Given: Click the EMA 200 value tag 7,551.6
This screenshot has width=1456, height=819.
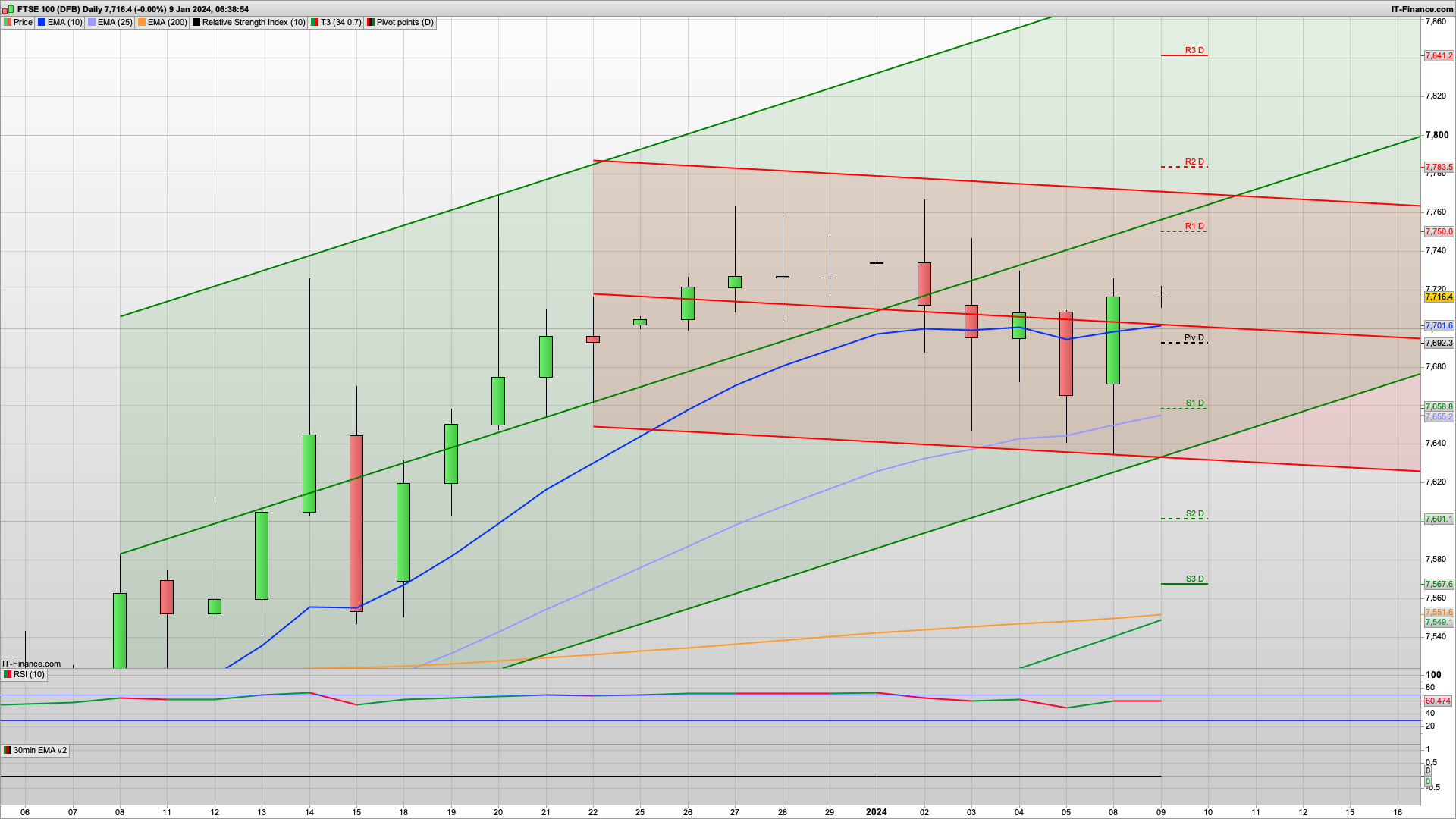Looking at the screenshot, I should pos(1439,612).
